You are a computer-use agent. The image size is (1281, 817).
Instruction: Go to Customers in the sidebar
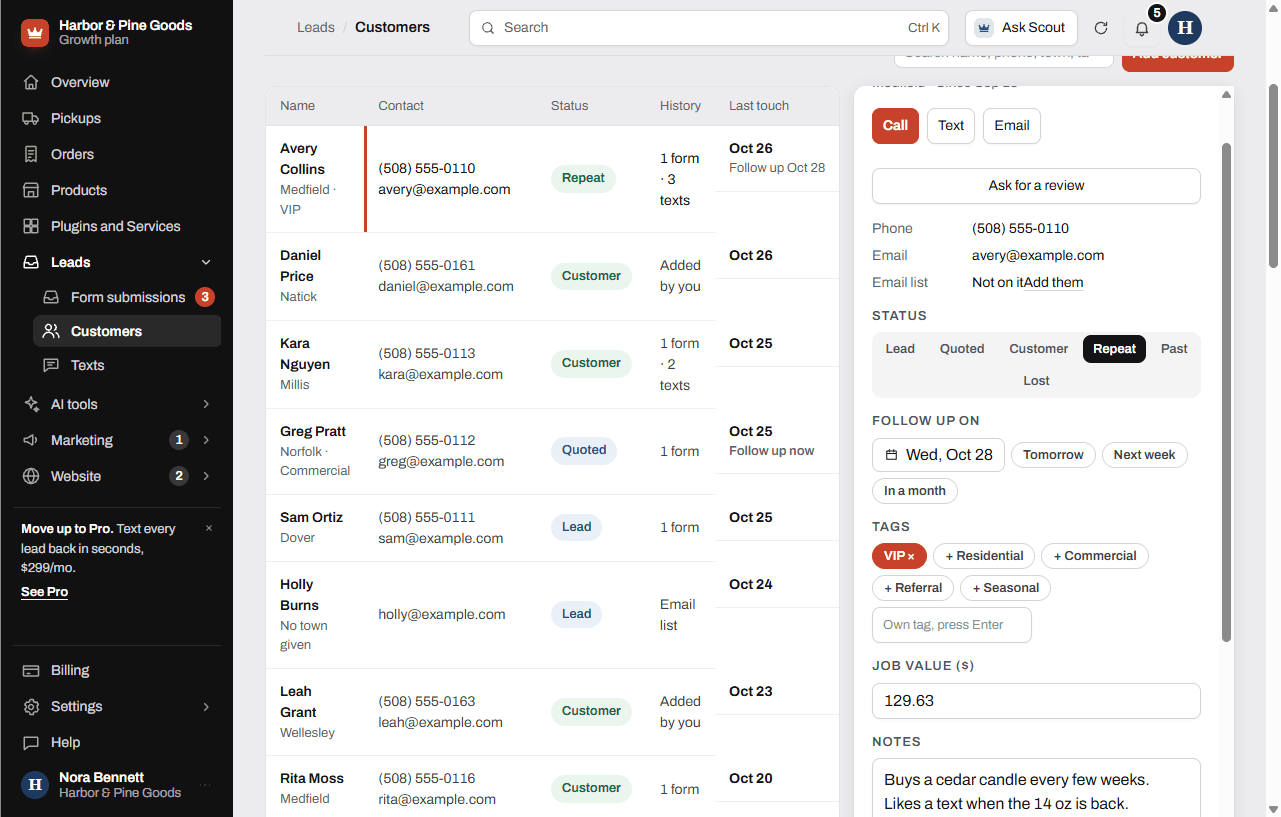coord(127,331)
